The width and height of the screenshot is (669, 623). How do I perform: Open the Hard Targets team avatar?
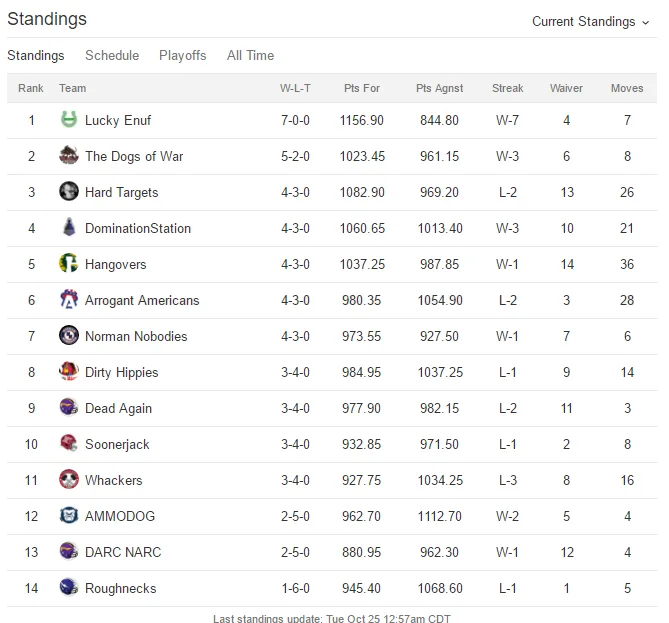point(69,191)
